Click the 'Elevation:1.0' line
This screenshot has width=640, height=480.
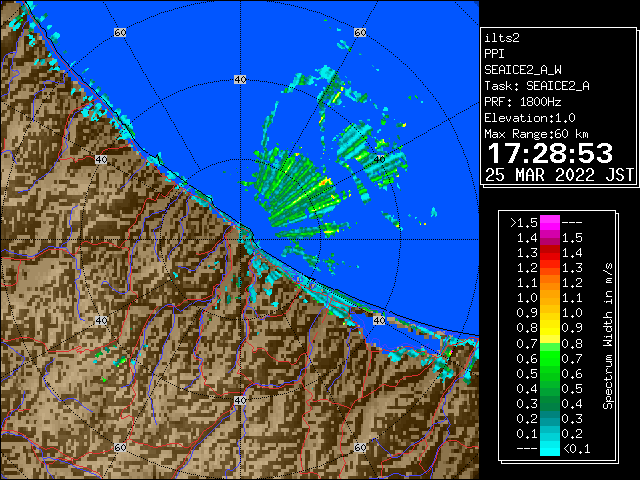[530, 118]
